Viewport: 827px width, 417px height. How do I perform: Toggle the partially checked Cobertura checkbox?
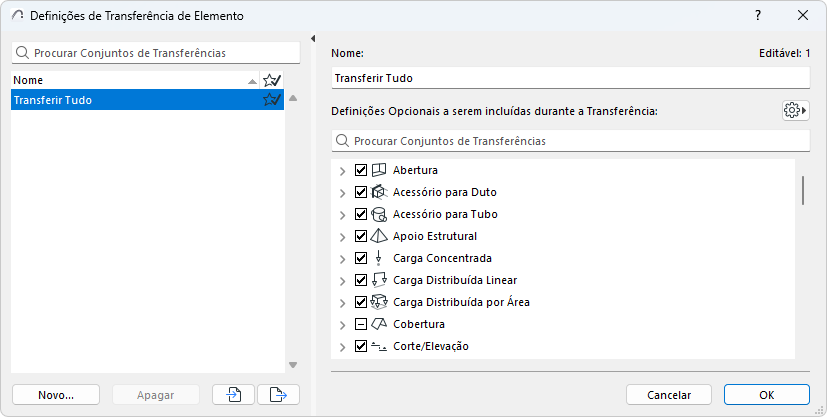[361, 324]
